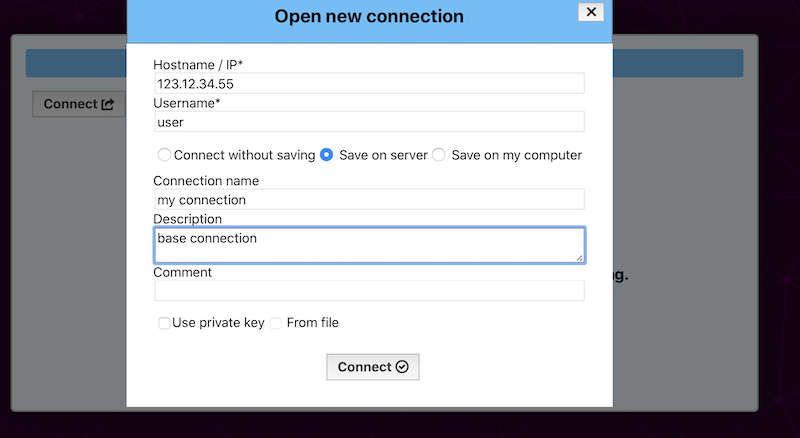Click into the Username text field

click(368, 122)
